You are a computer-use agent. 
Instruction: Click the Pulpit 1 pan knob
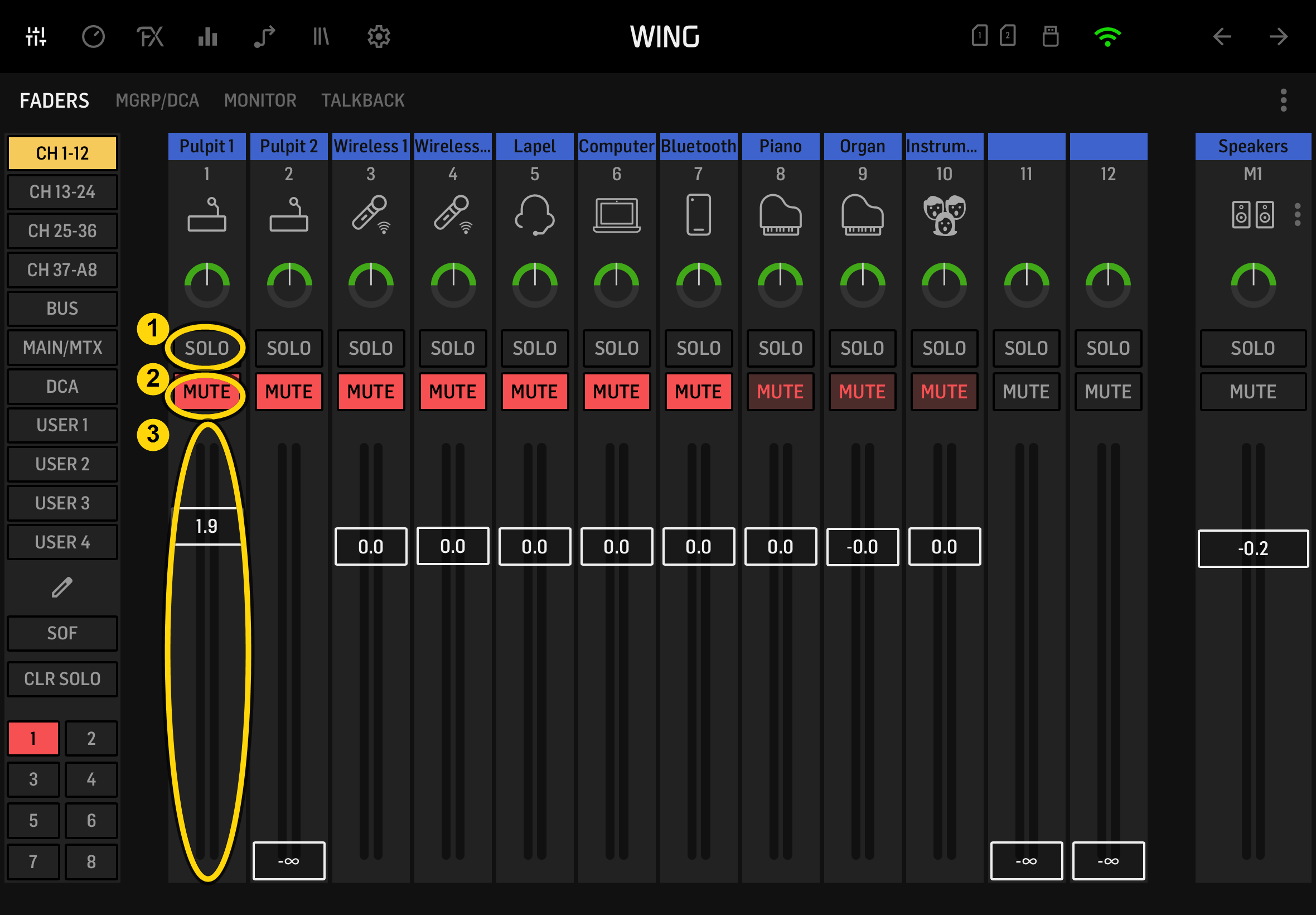pos(207,285)
